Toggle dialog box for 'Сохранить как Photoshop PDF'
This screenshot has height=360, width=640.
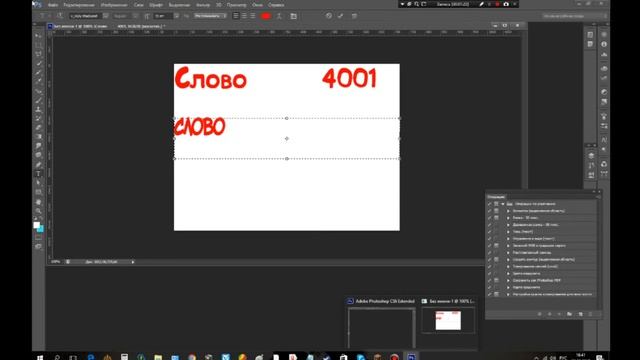496,280
